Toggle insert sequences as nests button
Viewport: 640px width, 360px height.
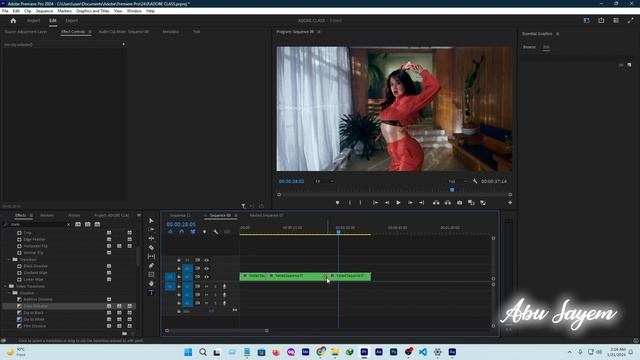[x=170, y=232]
